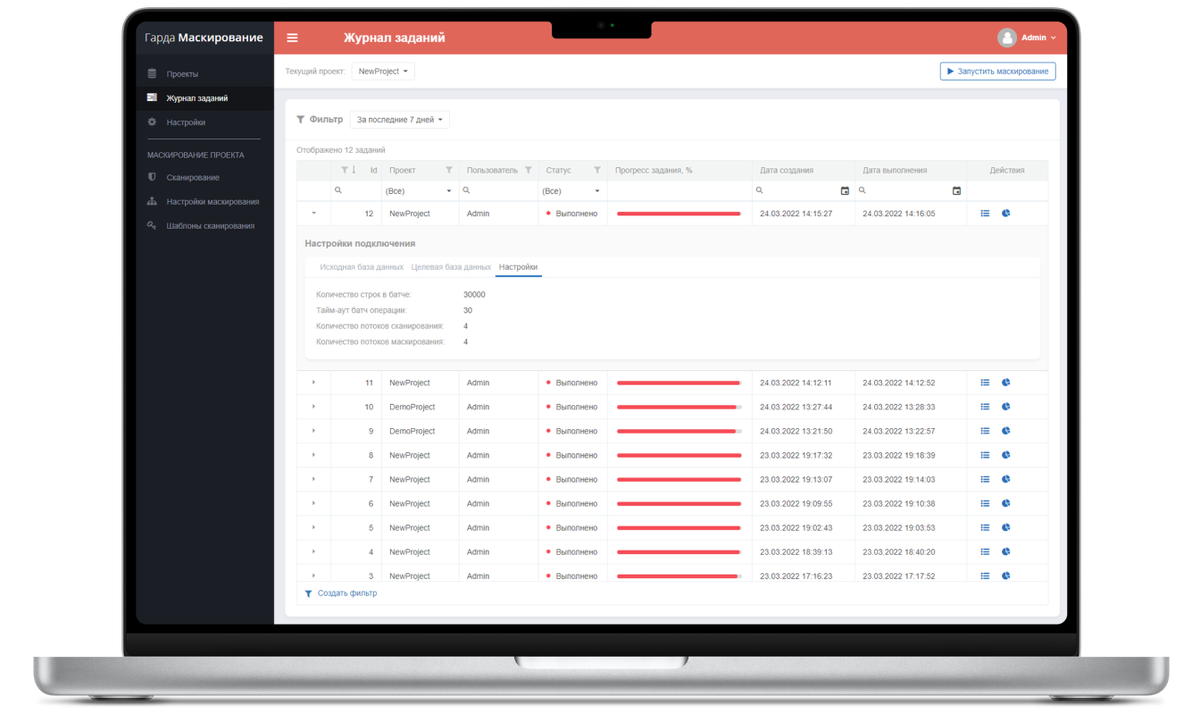Image resolution: width=1200 pixels, height=715 pixels.
Task: Collapse the expanded row 12
Action: point(314,213)
